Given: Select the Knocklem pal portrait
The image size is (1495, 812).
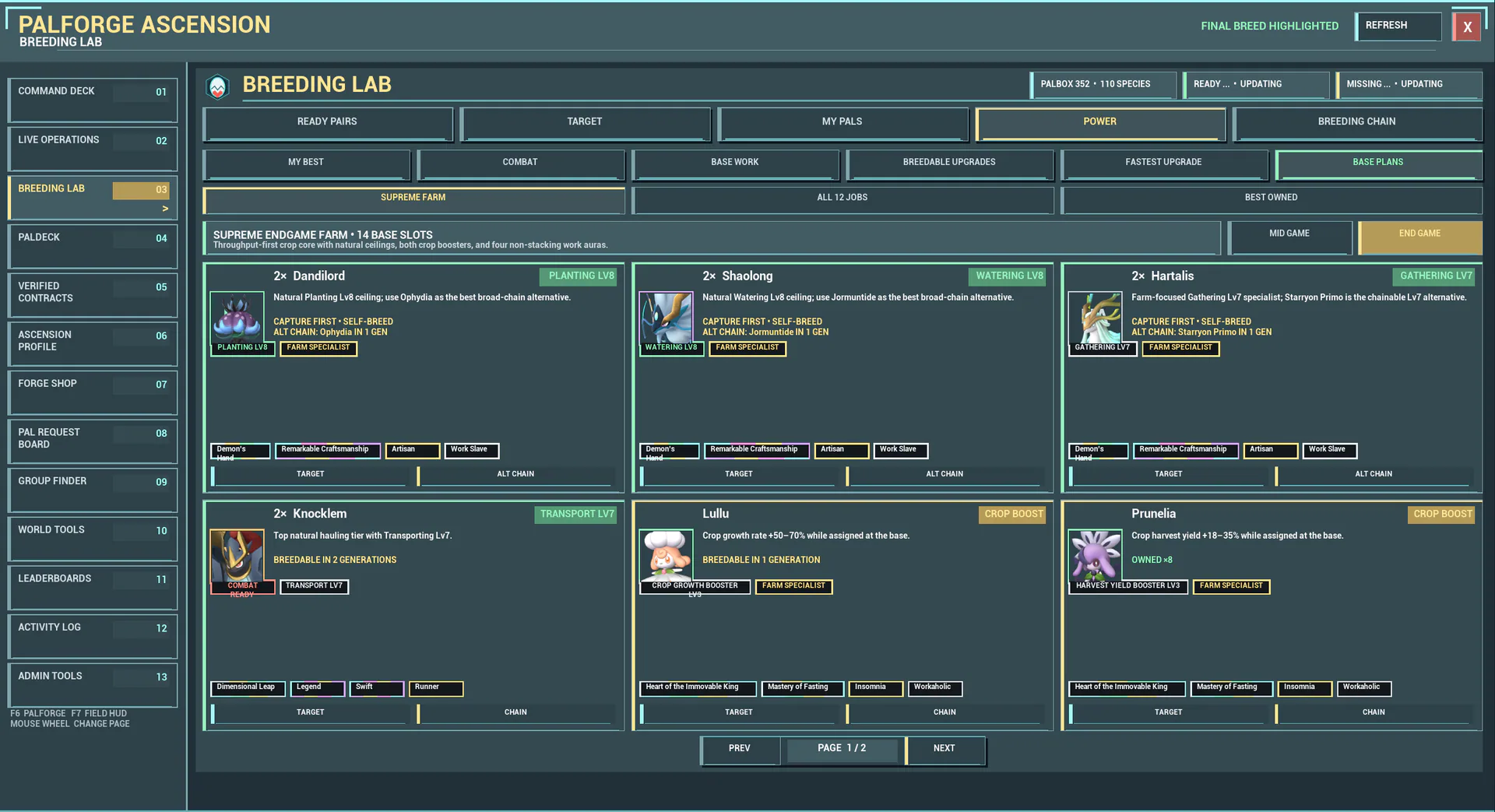Looking at the screenshot, I should 237,556.
